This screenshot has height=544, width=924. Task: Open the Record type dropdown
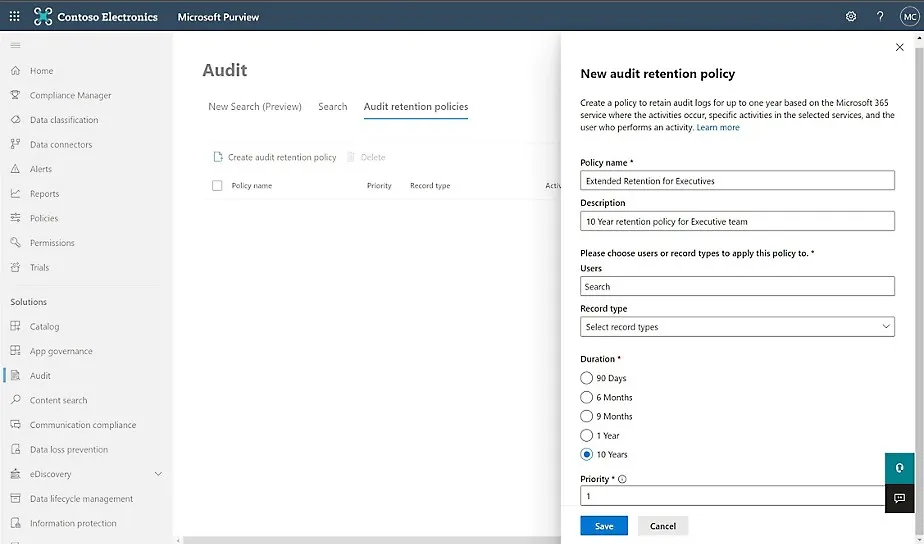pos(737,327)
